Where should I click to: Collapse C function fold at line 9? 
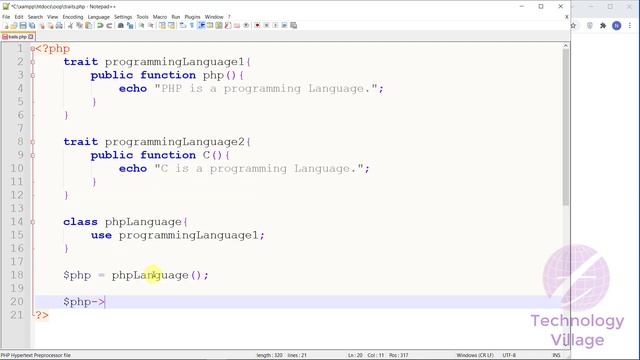click(33, 156)
